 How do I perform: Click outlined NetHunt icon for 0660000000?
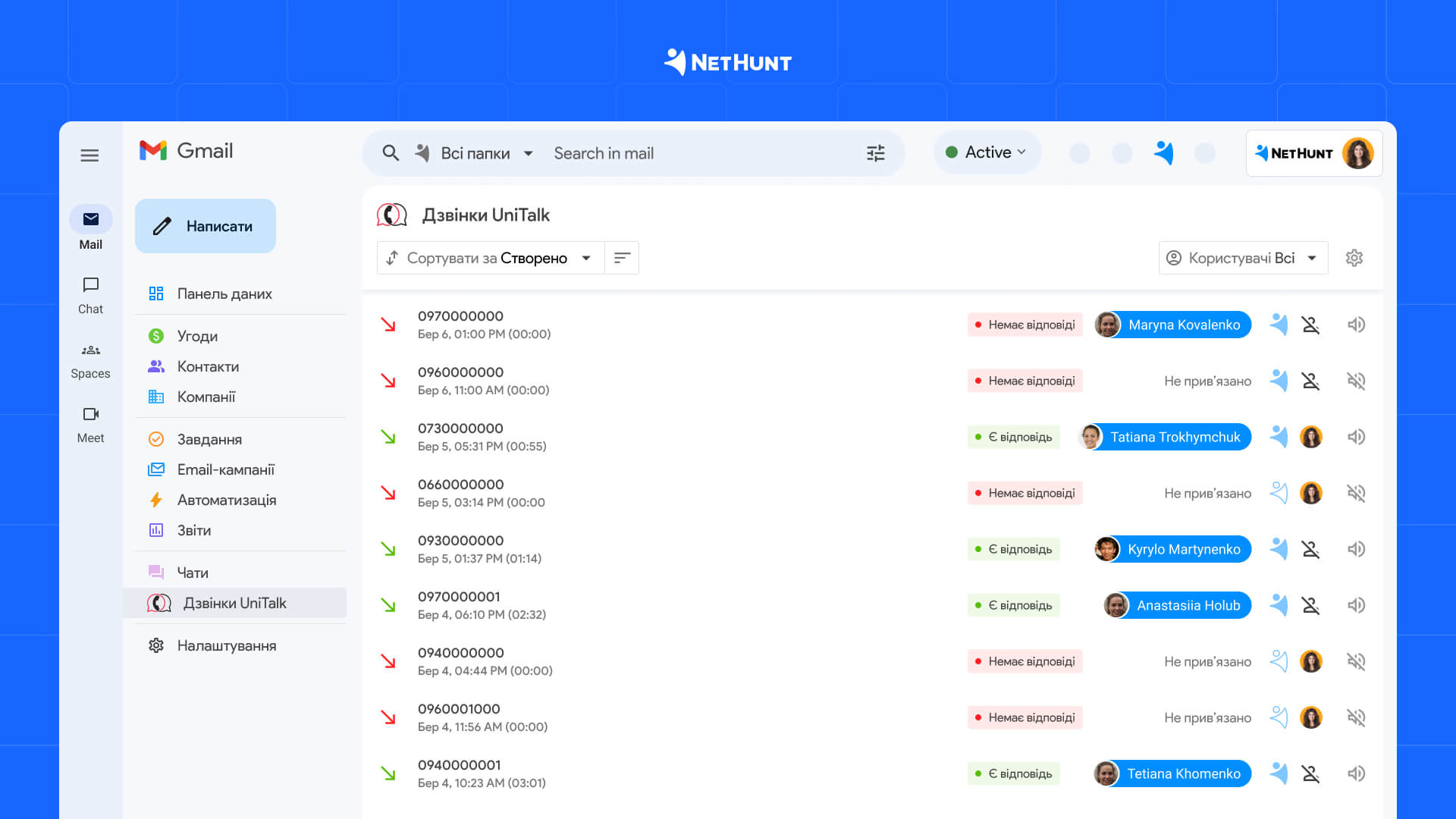tap(1279, 493)
